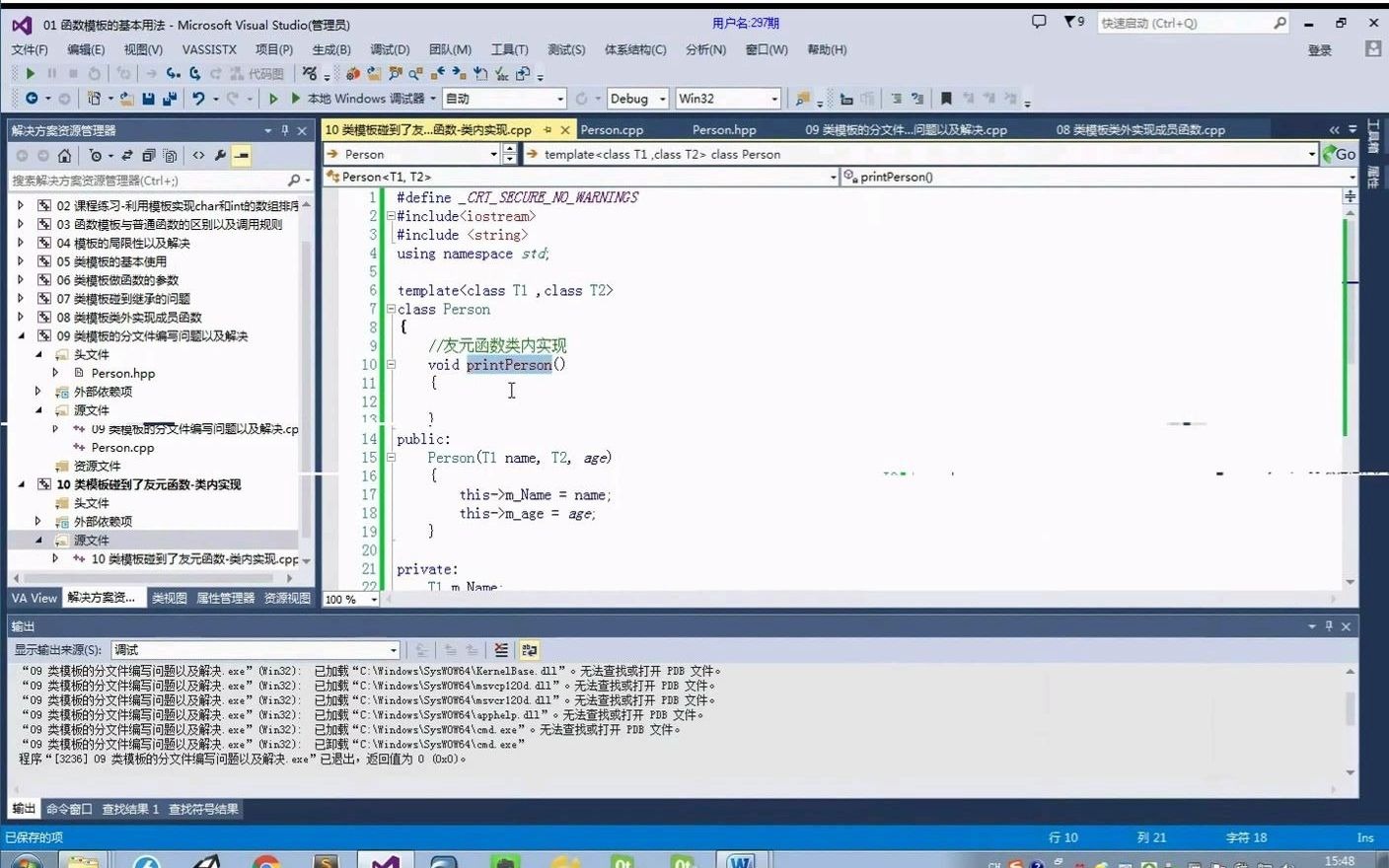Screen dimensions: 1389x868
Task: Click the green Continue/Start play icon in the debug toolbar
Action: pyautogui.click(x=31, y=74)
